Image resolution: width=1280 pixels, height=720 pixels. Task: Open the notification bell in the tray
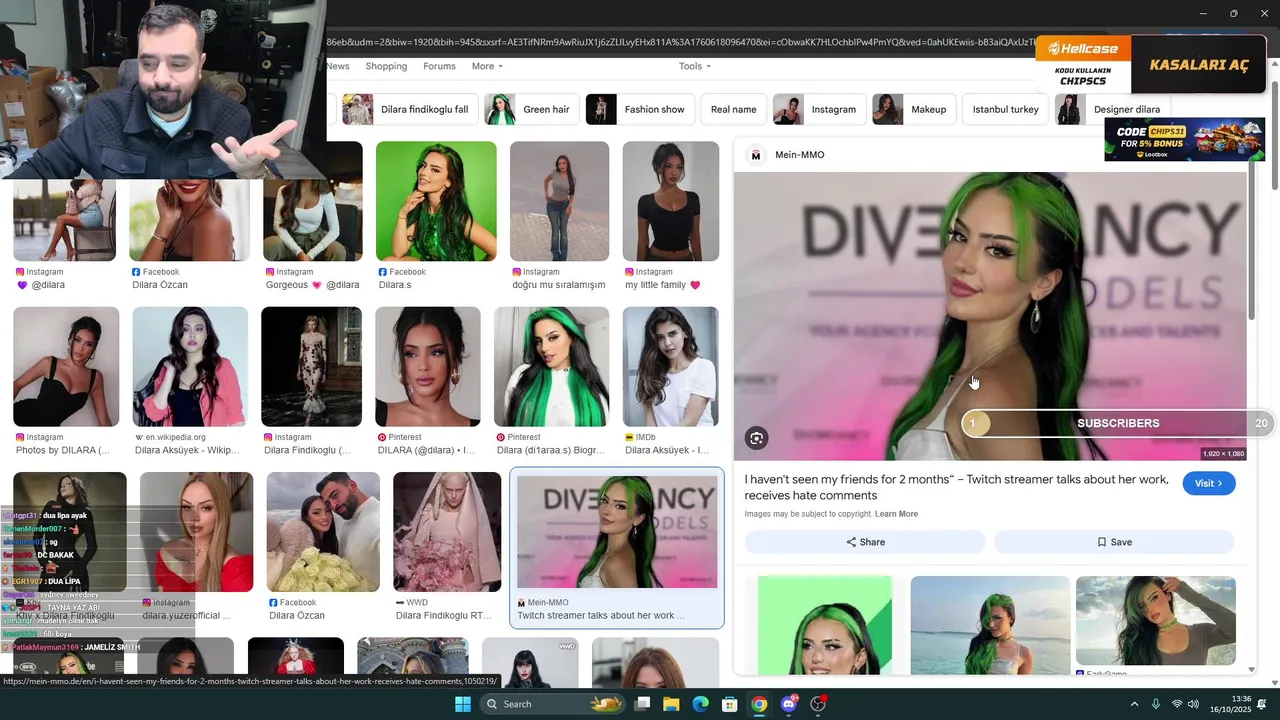tap(1263, 704)
